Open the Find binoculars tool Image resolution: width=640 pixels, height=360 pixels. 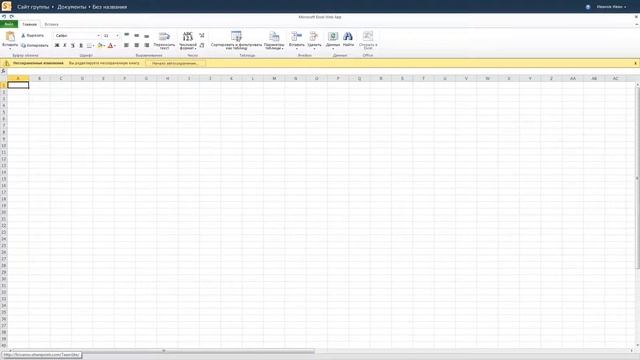(348, 39)
